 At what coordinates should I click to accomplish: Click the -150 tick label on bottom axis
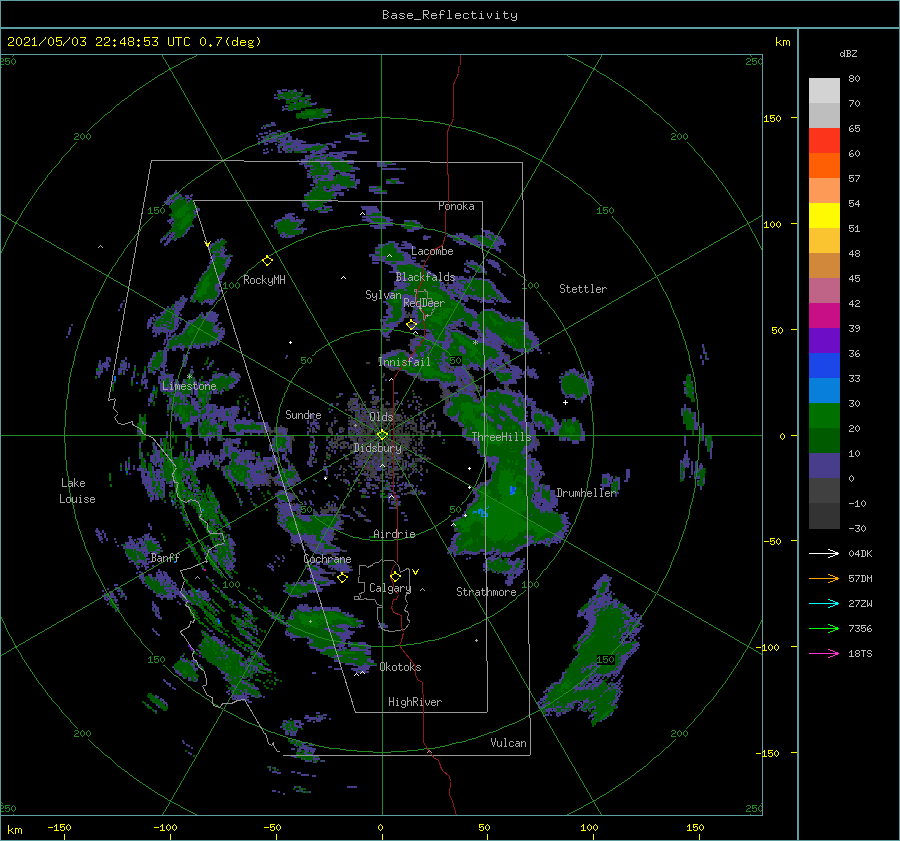(x=59, y=827)
